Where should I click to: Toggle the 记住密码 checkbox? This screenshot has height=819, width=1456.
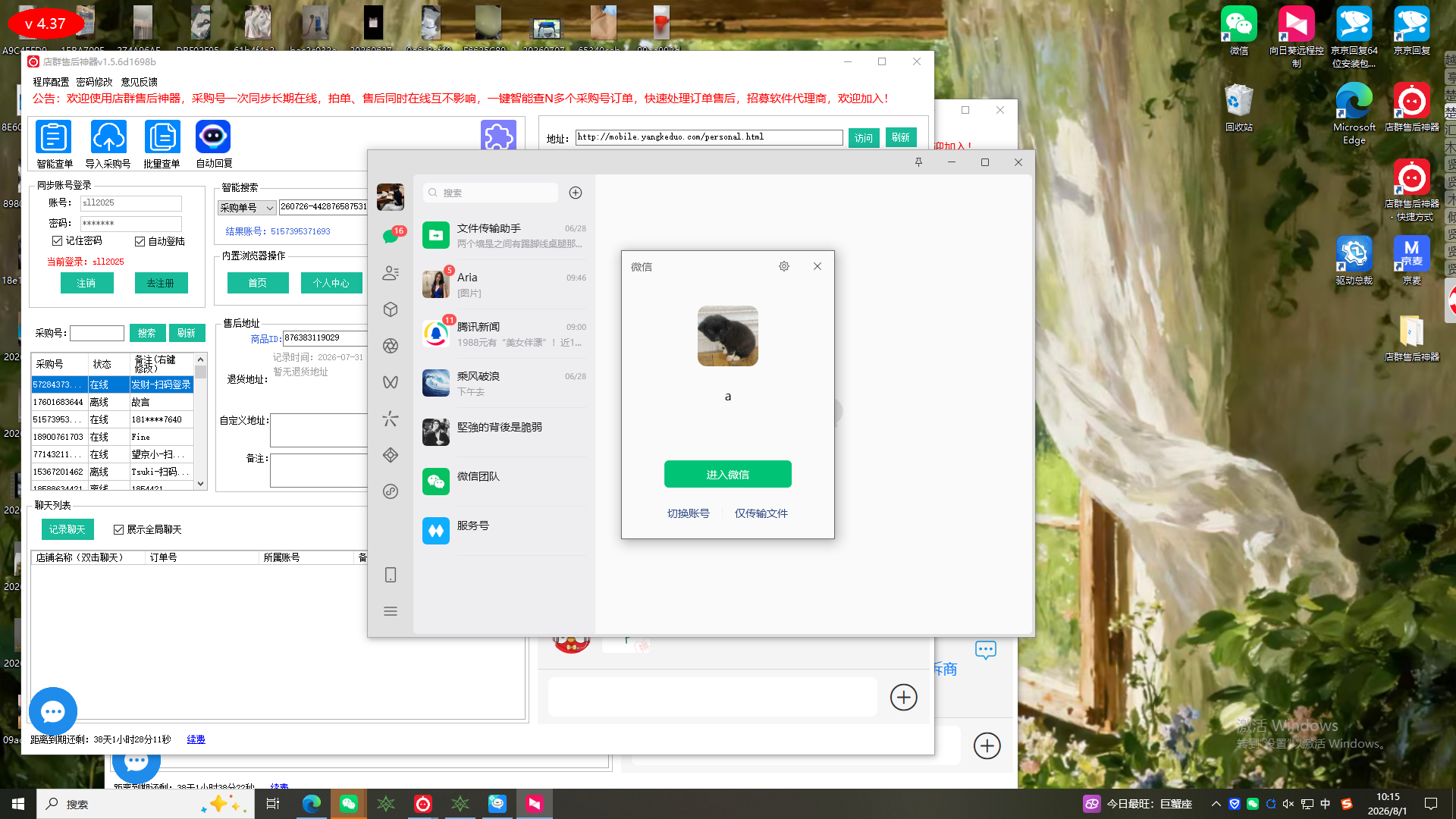(57, 240)
